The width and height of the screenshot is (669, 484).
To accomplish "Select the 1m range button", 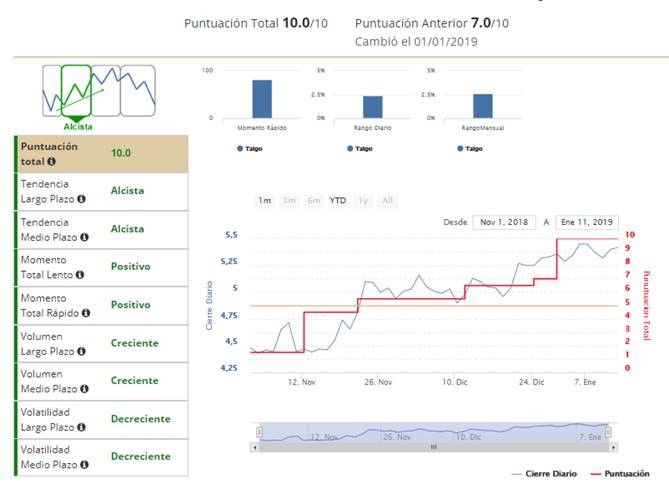I will pyautogui.click(x=265, y=200).
